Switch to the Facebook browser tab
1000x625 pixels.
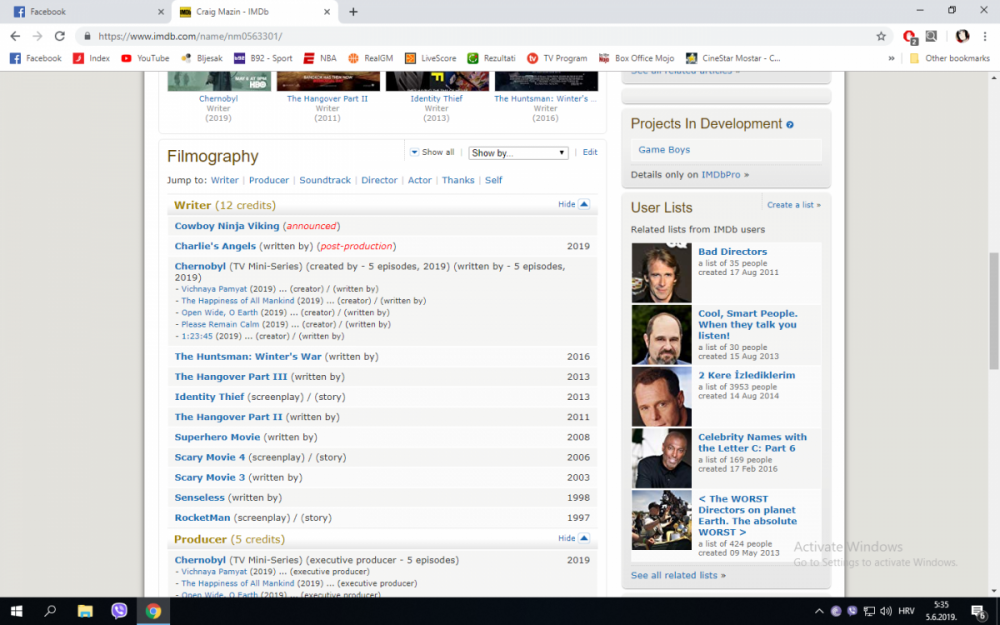pyautogui.click(x=85, y=11)
